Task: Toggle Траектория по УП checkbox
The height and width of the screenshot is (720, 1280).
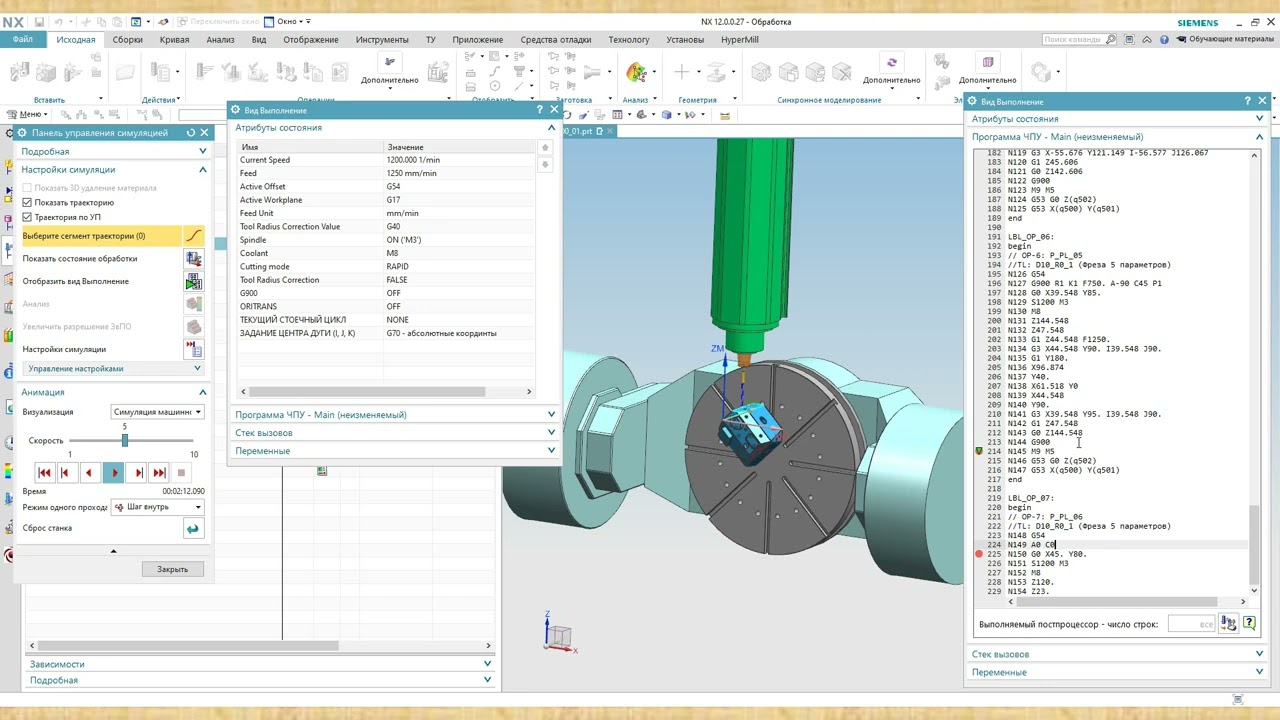Action: (x=27, y=217)
